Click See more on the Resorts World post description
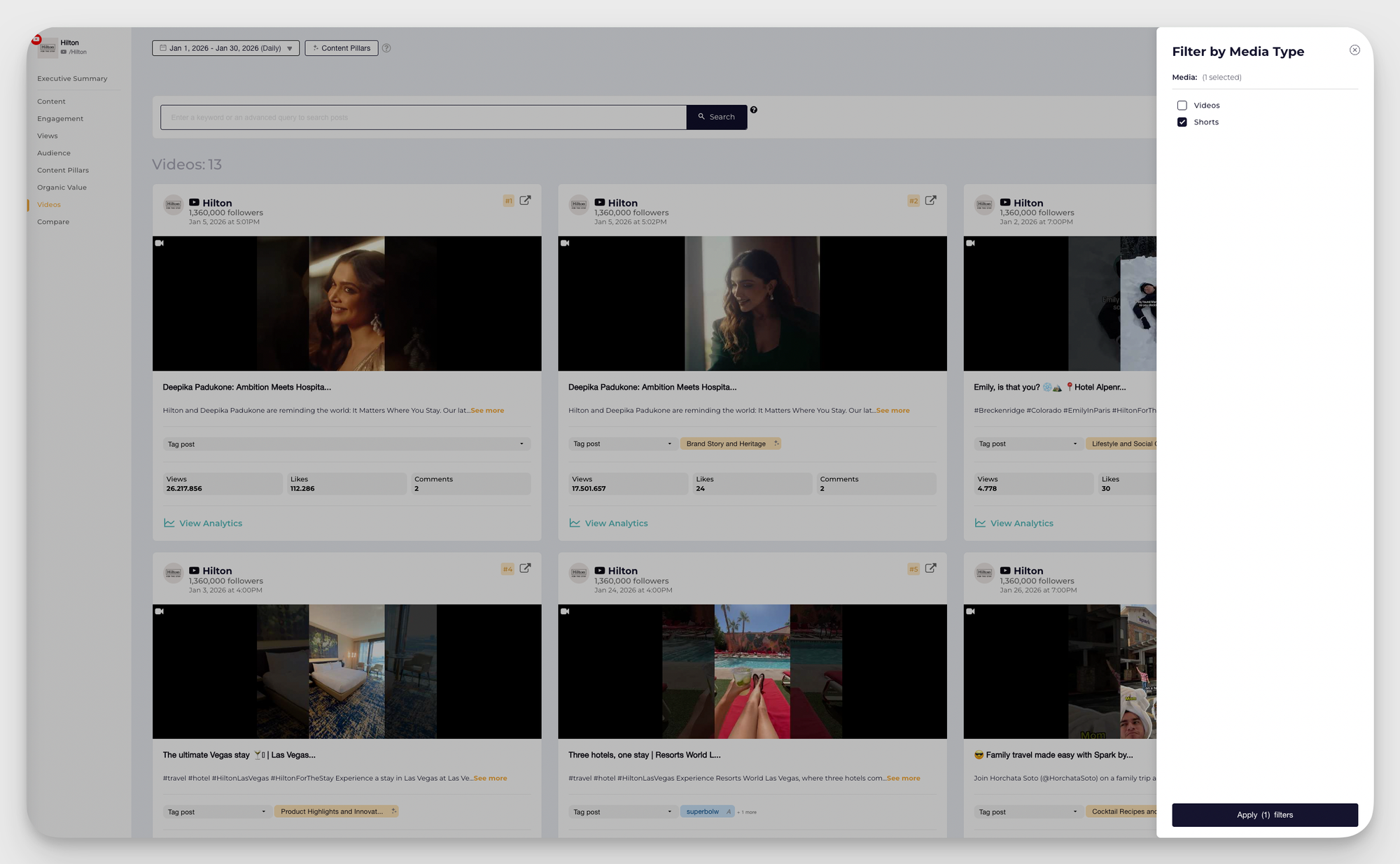The height and width of the screenshot is (864, 1400). pos(903,778)
